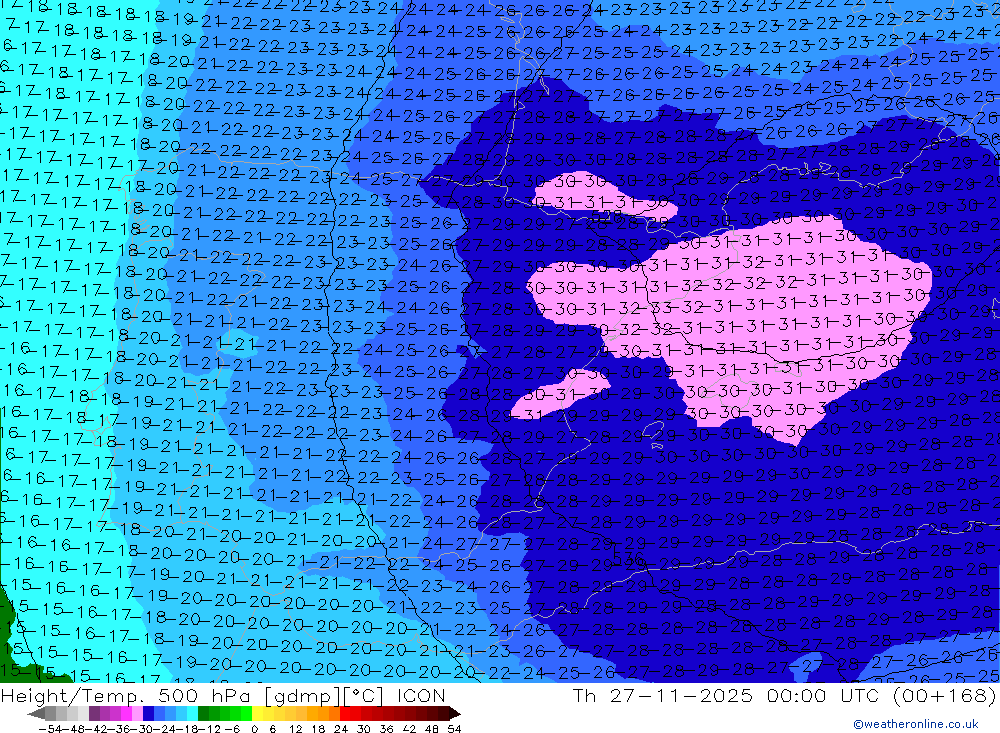Click the '528' height contour label on the map

607,216
